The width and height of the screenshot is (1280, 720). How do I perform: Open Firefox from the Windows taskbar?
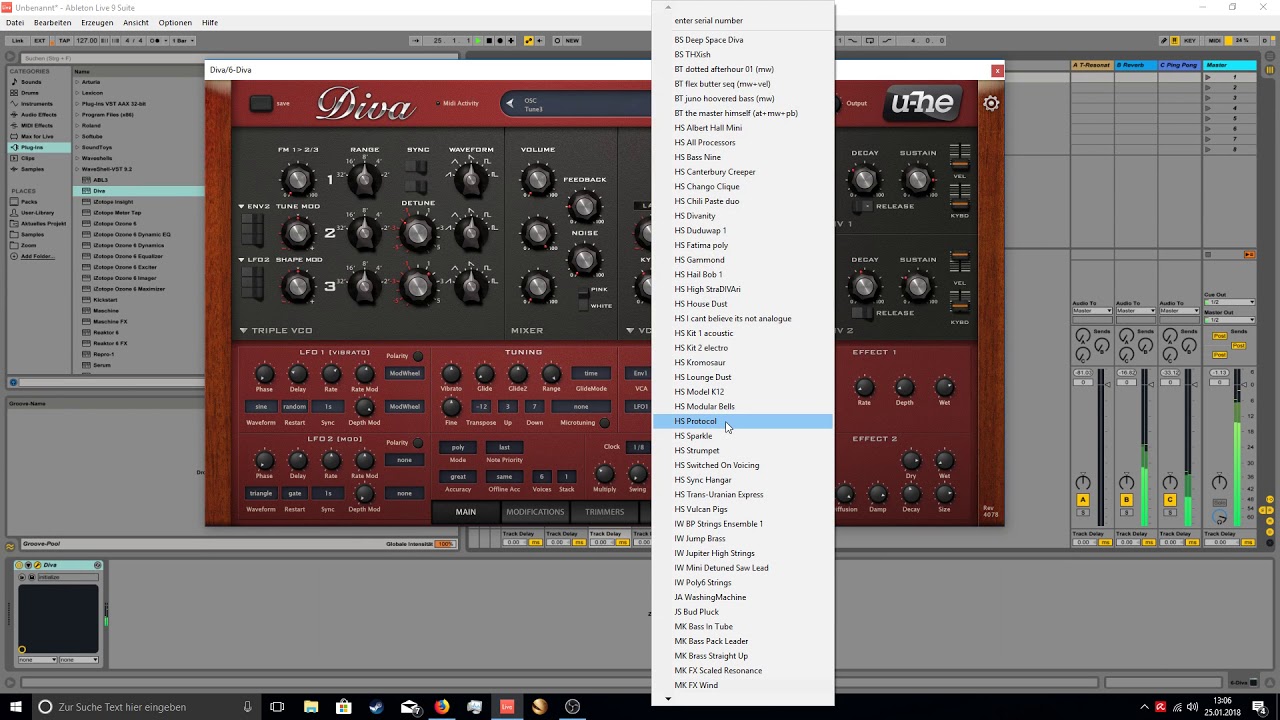pos(441,706)
